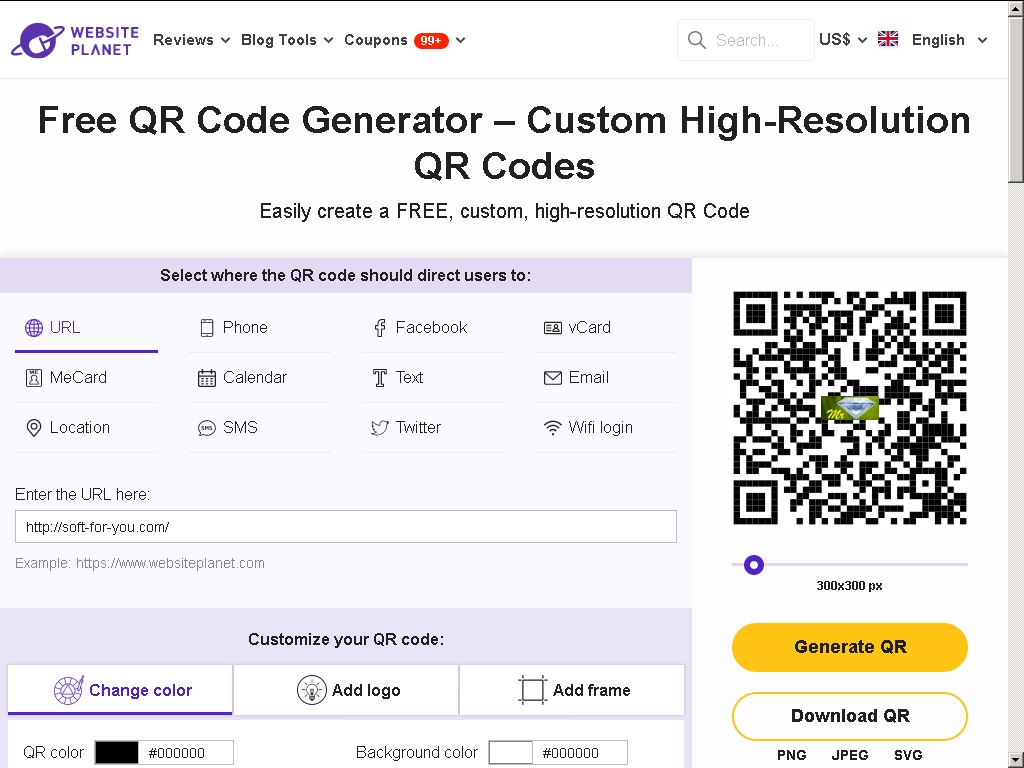
Task: Select the Phone QR type
Action: click(259, 327)
